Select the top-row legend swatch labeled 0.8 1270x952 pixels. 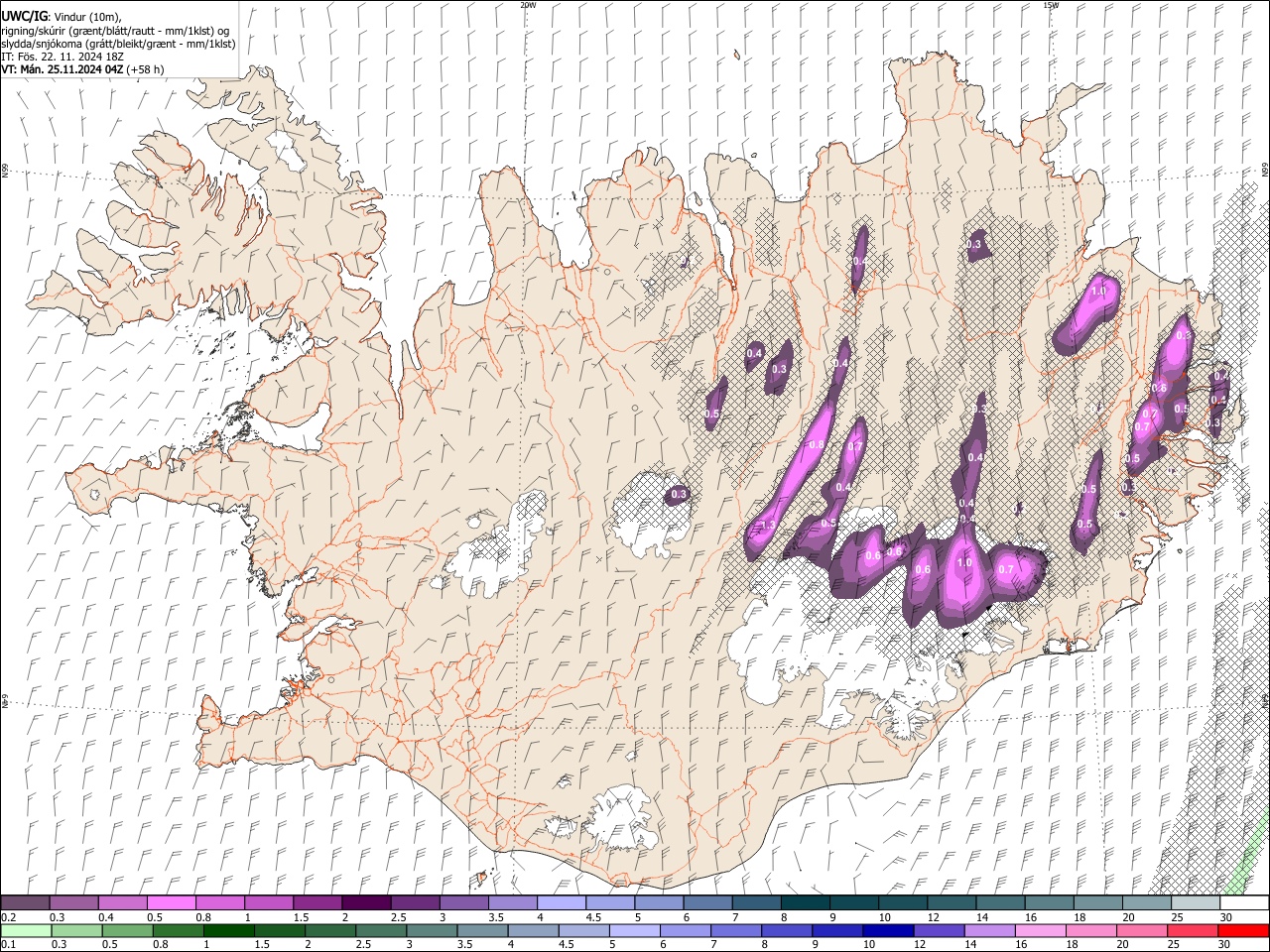(219, 902)
